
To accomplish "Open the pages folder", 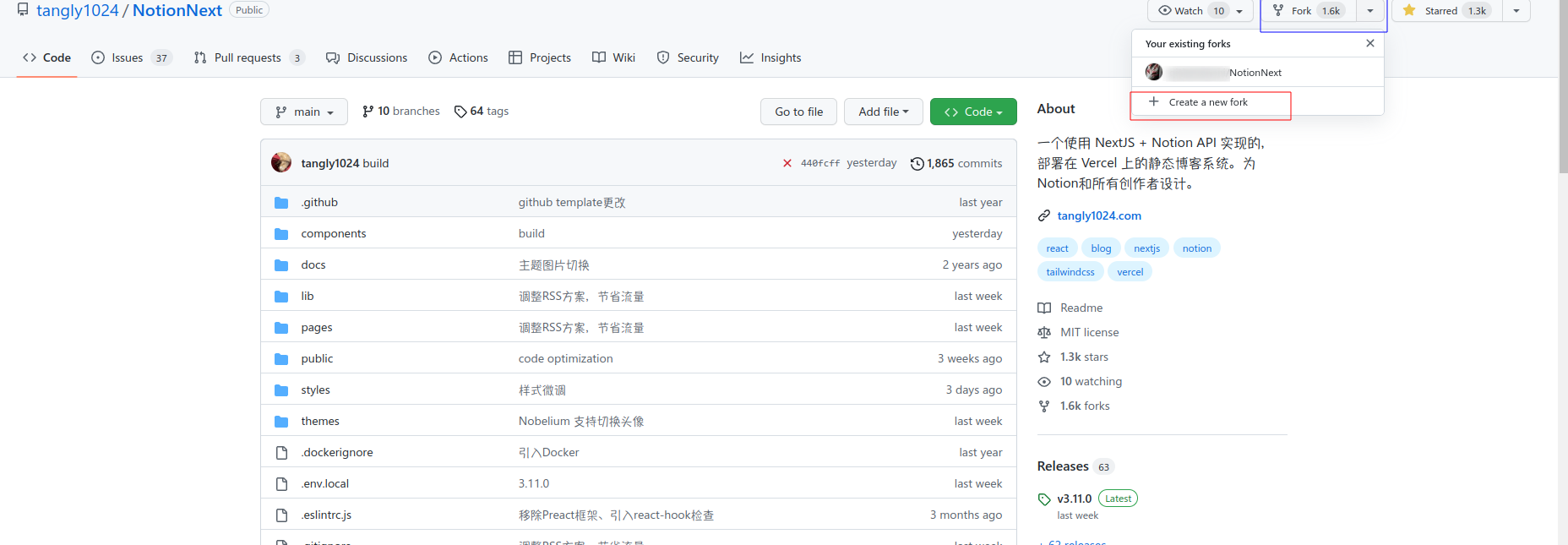I will pyautogui.click(x=317, y=327).
